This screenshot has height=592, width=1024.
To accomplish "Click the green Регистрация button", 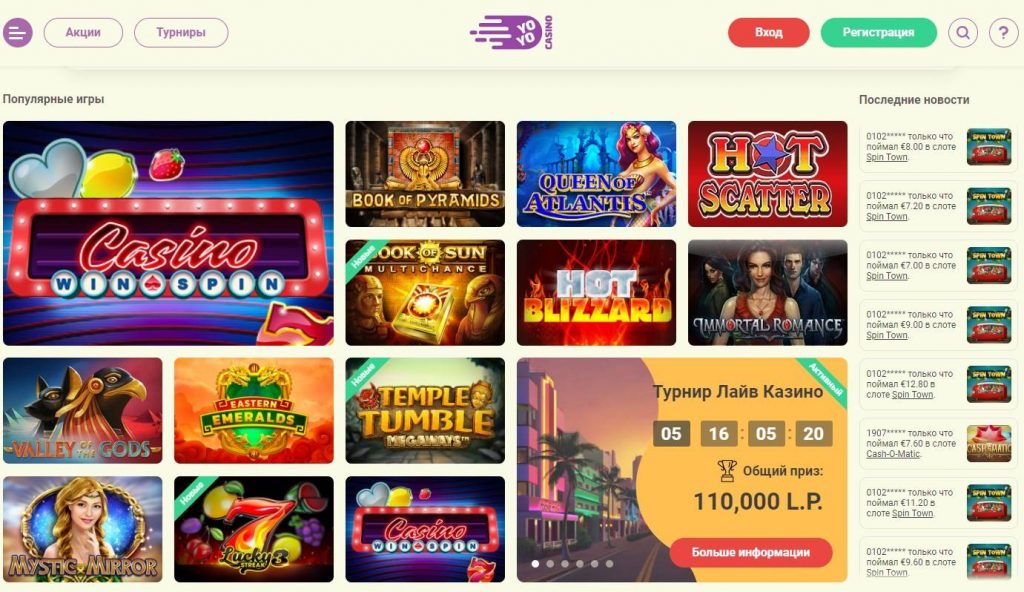I will [x=878, y=32].
